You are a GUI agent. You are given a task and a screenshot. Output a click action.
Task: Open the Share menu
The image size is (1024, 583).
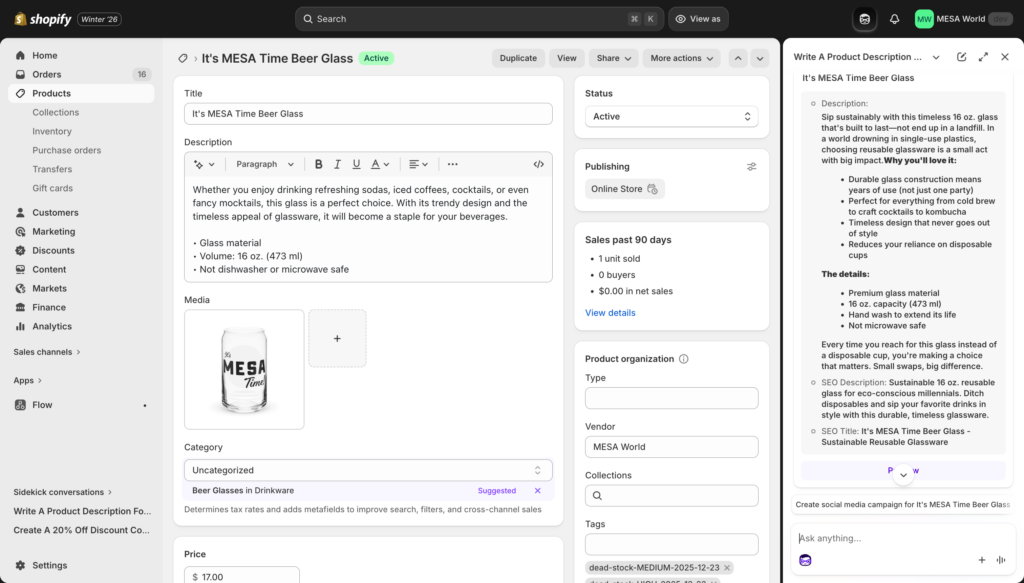tap(613, 58)
